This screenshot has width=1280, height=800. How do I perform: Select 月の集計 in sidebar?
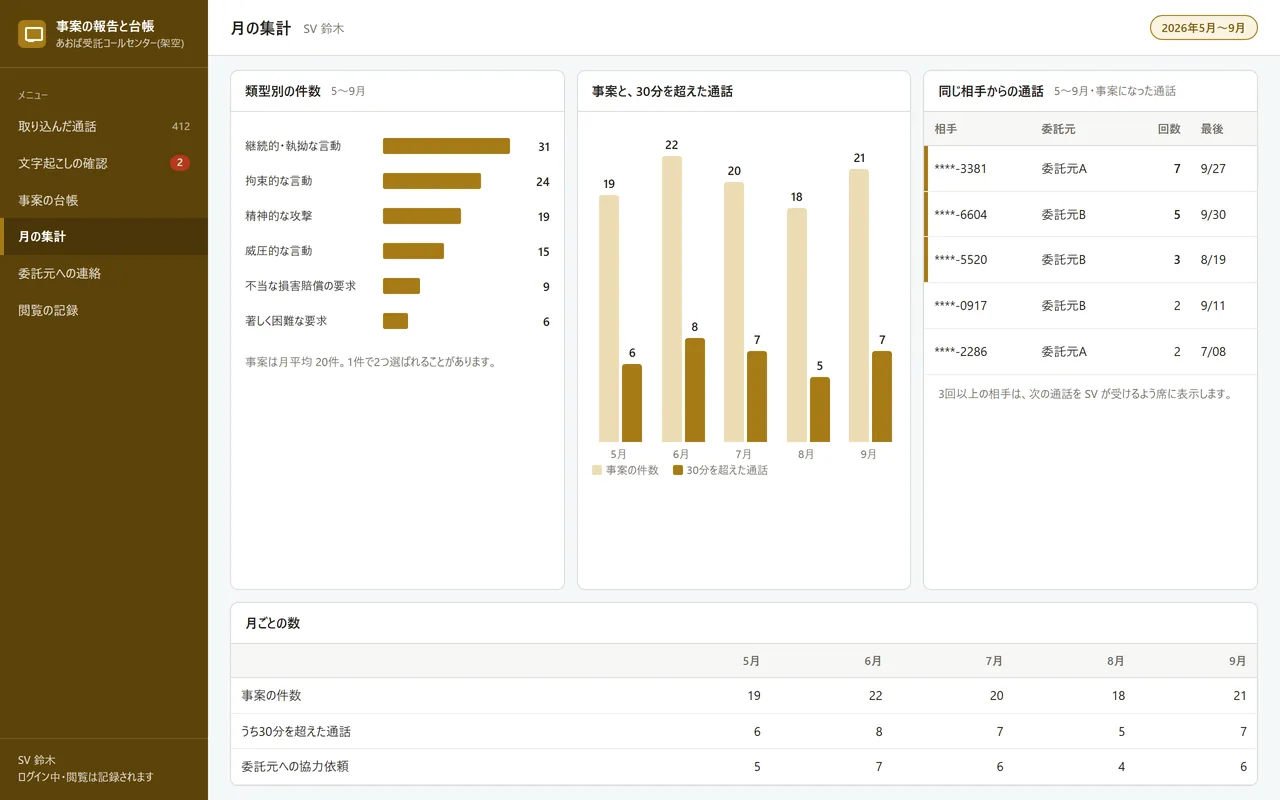pyautogui.click(x=104, y=237)
